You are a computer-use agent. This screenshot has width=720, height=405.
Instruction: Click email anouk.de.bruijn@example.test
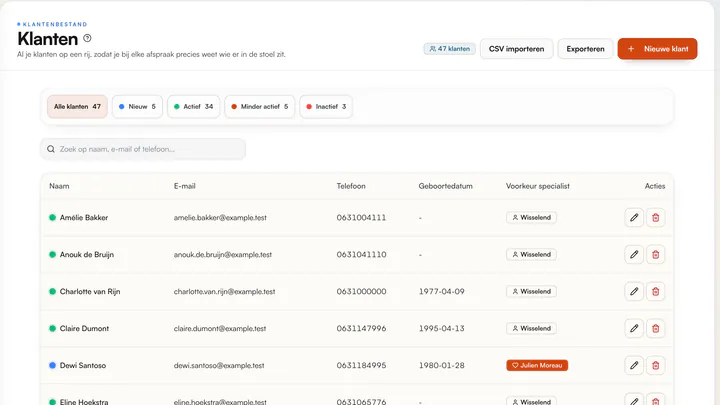[223, 254]
